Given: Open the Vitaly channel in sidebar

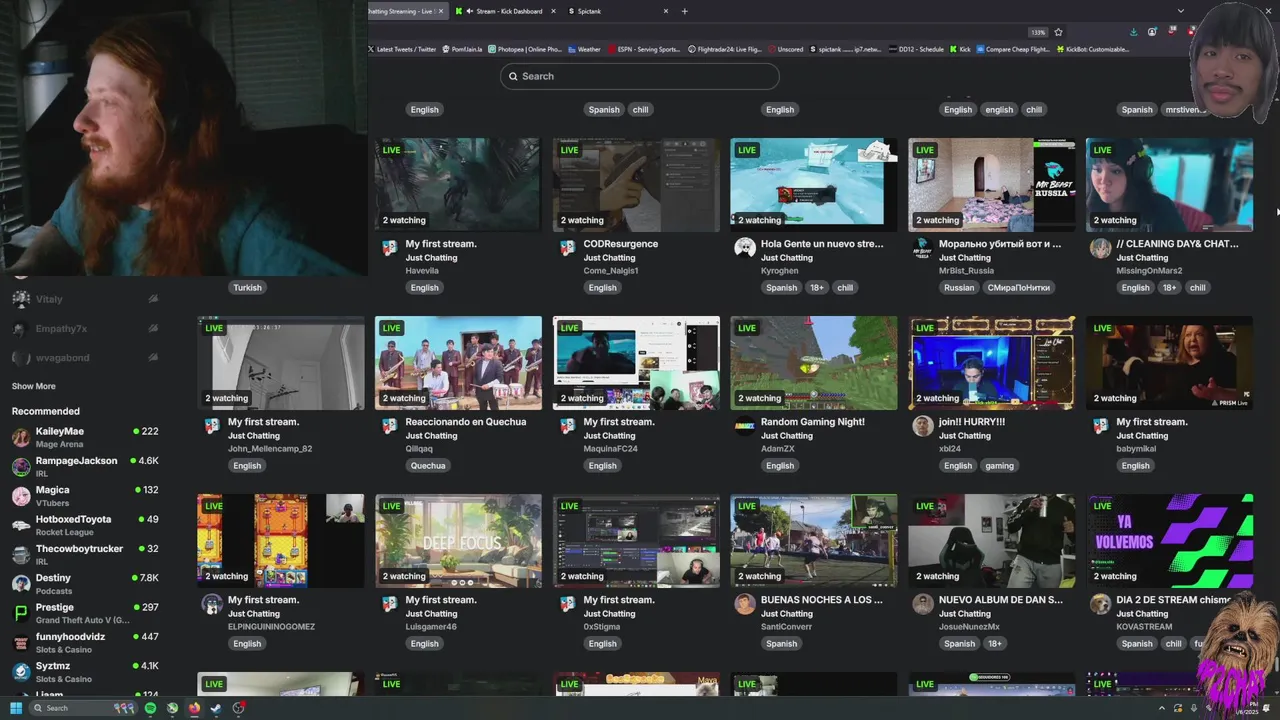Looking at the screenshot, I should click(85, 299).
